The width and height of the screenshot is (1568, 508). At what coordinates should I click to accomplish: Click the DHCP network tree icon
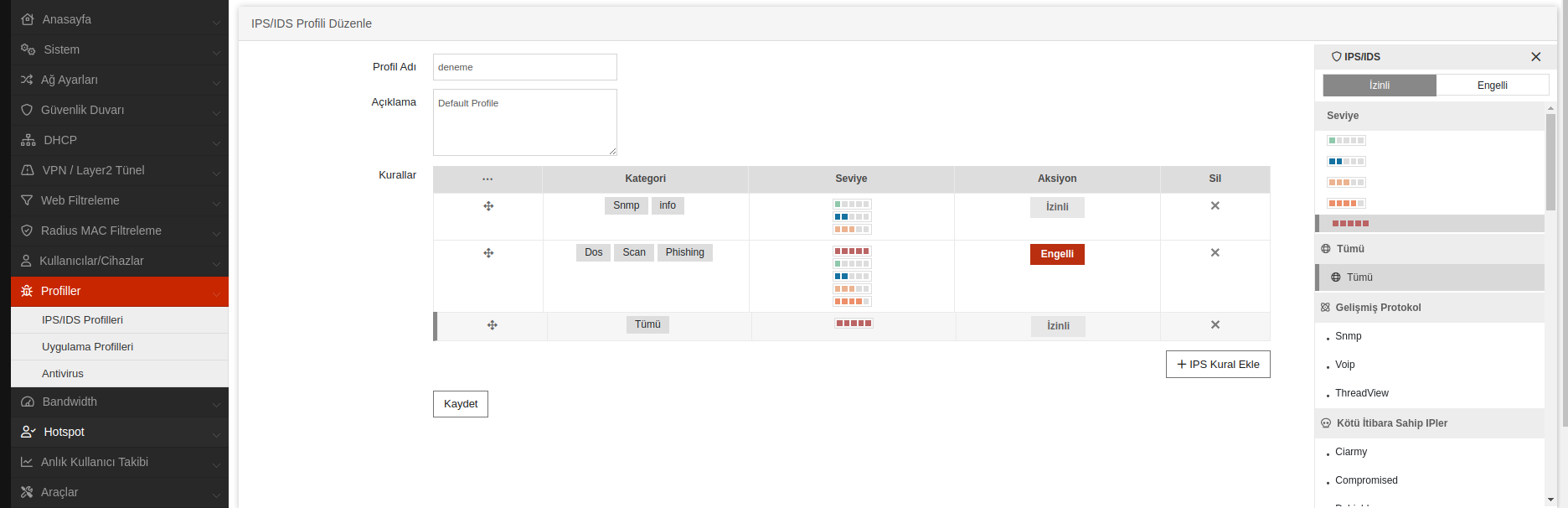click(x=28, y=140)
